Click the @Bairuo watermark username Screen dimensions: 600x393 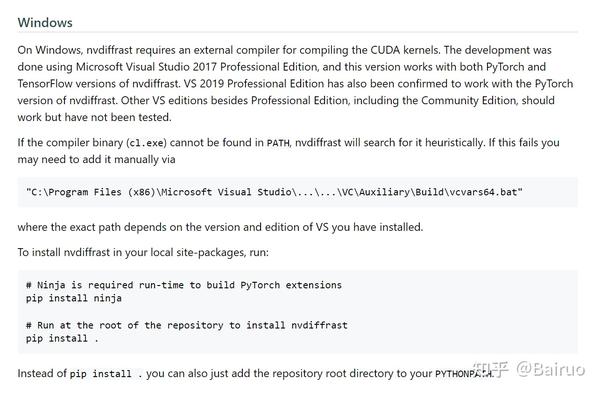[x=551, y=369]
